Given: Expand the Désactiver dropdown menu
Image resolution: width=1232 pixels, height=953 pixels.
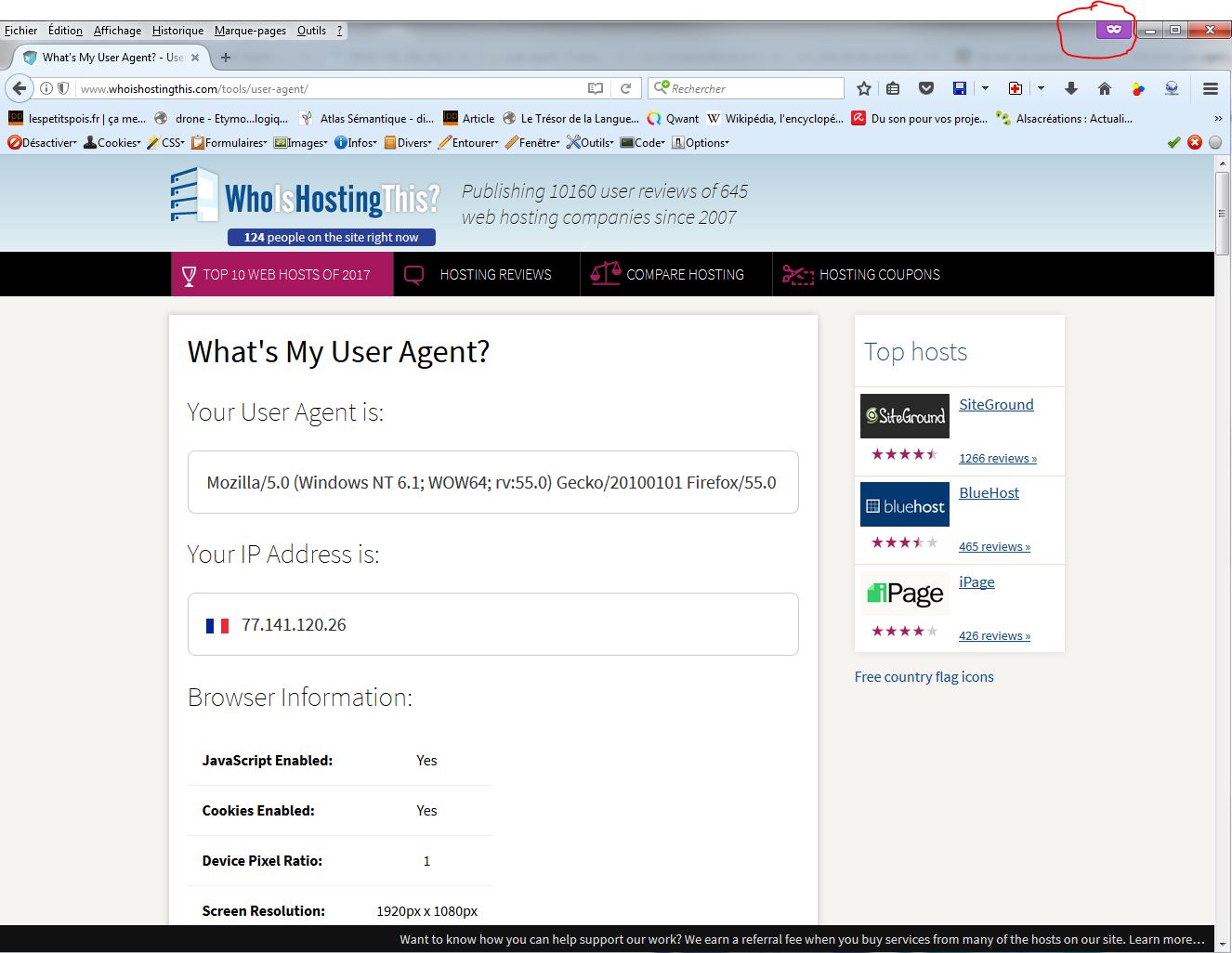Looking at the screenshot, I should point(42,142).
